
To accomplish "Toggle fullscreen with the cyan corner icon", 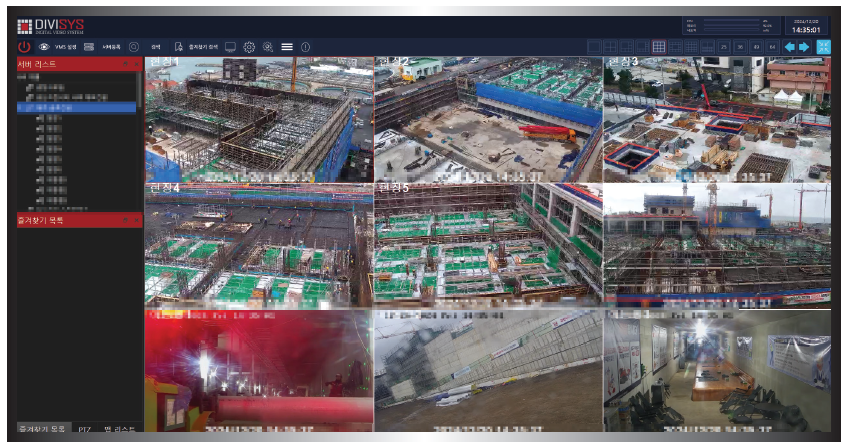I will click(824, 46).
